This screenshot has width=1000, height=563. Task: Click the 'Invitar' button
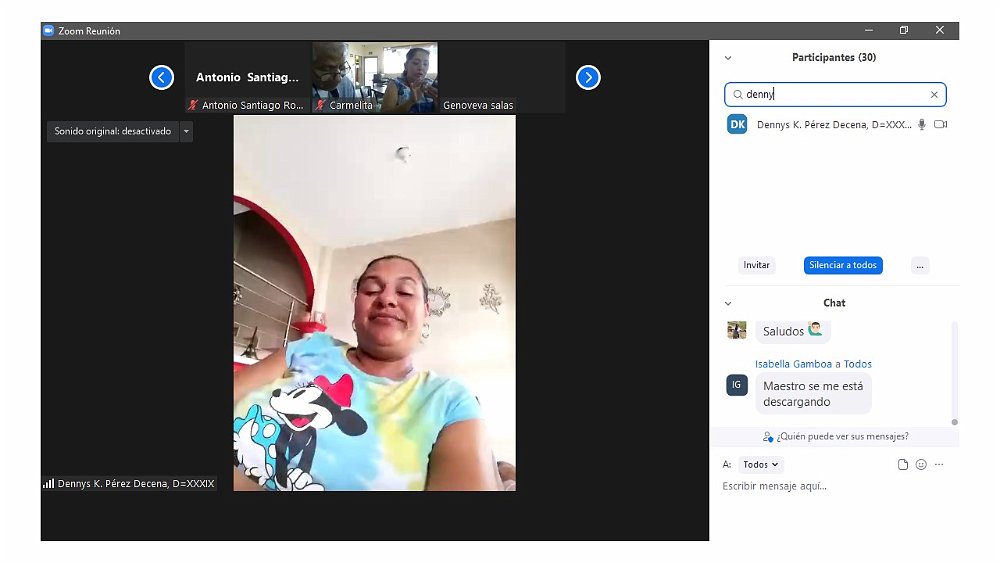coord(757,265)
